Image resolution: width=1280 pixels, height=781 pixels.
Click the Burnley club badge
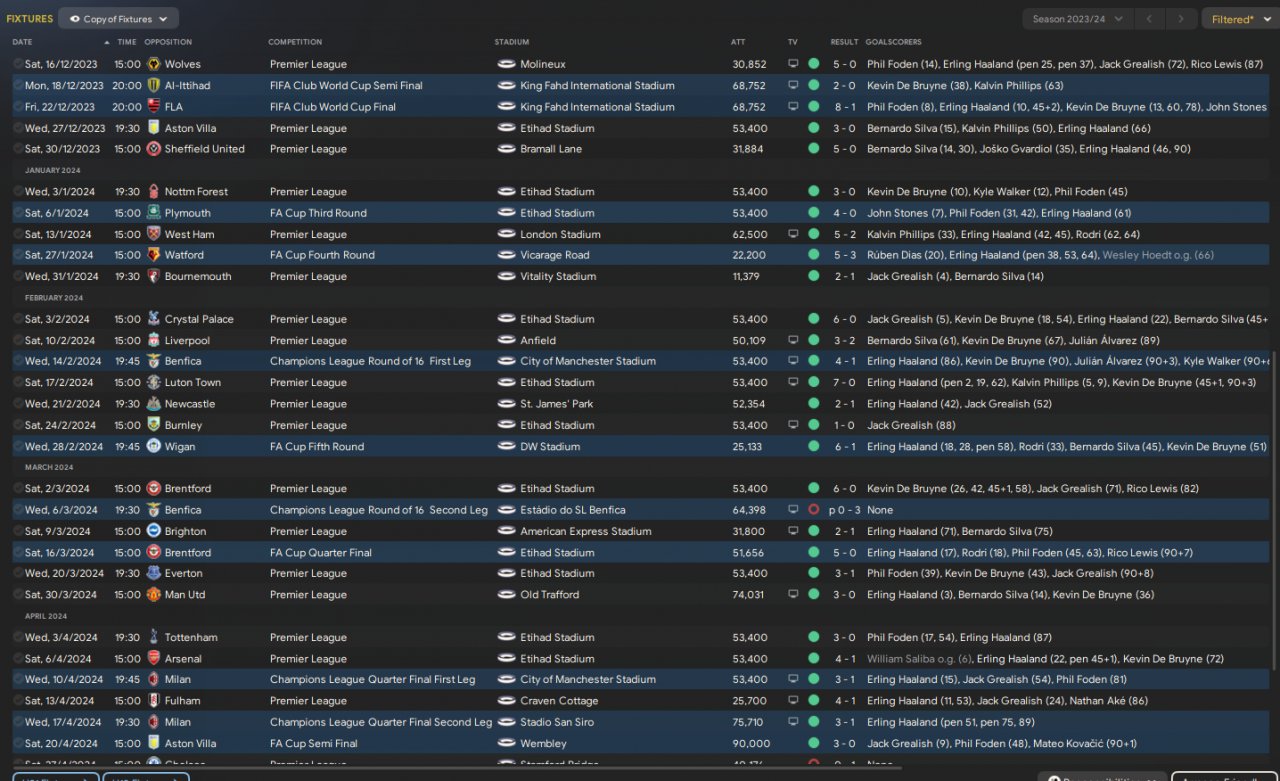point(154,425)
